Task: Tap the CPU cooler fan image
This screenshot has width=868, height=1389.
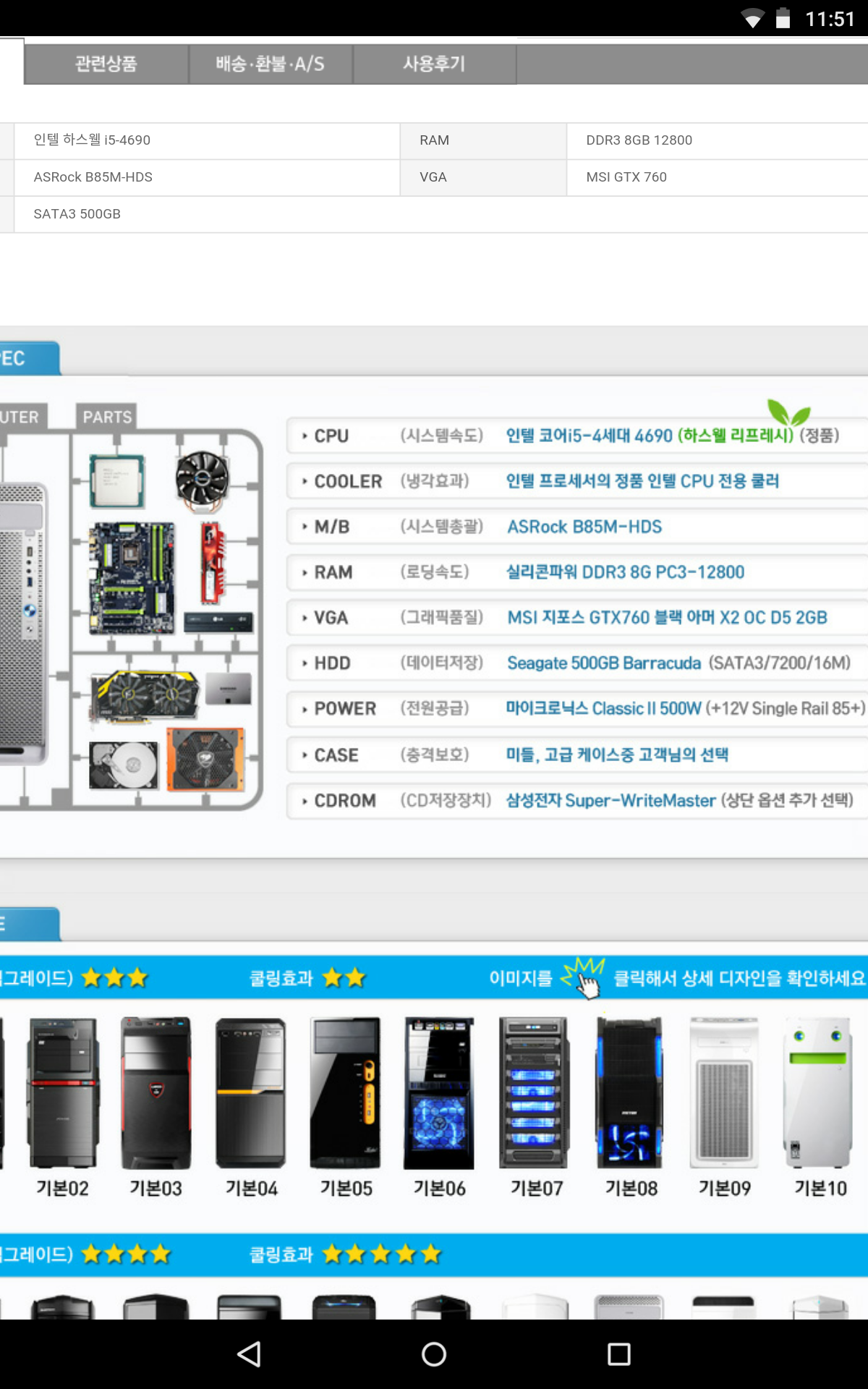Action: pos(203,480)
